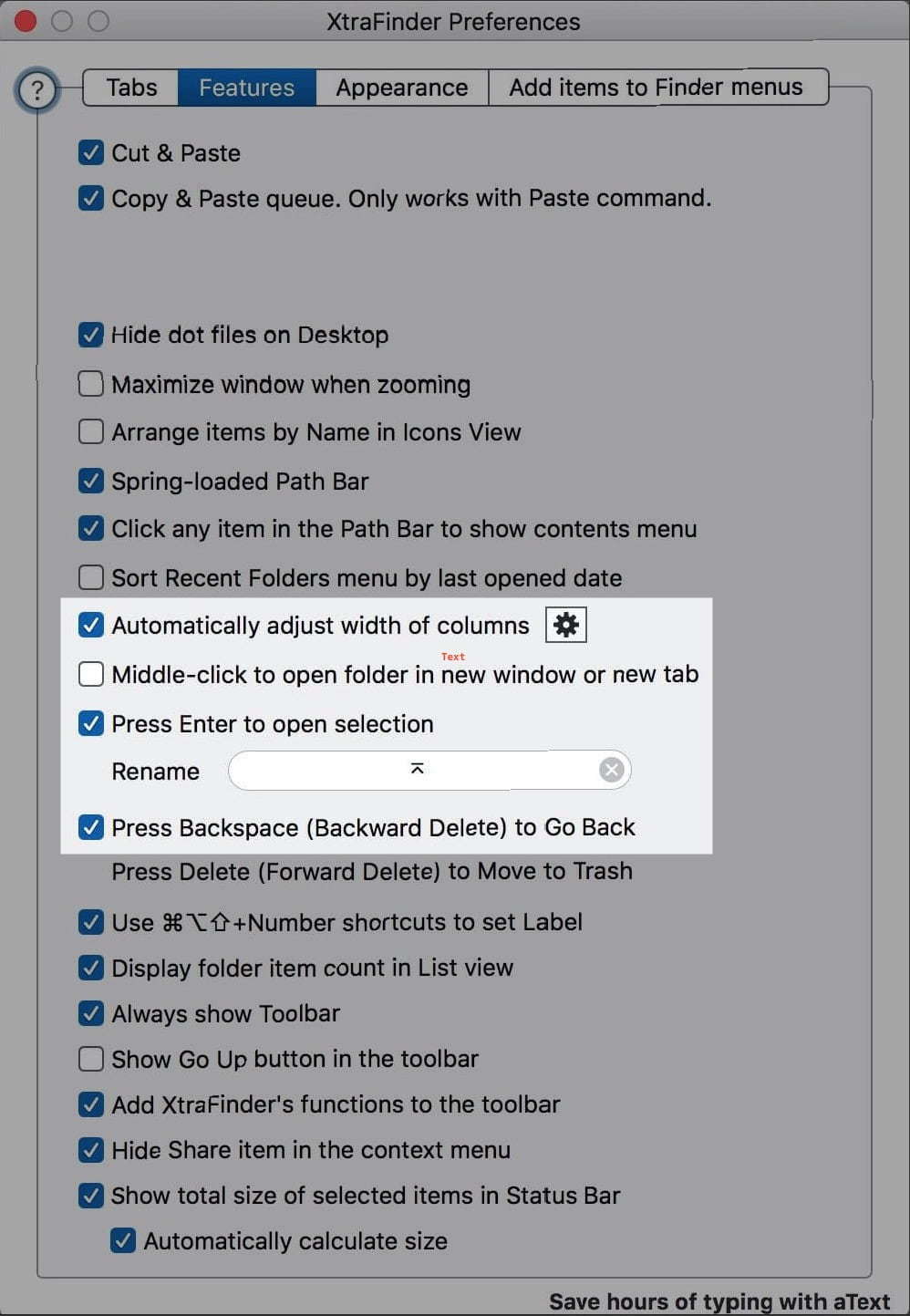The height and width of the screenshot is (1316, 910).
Task: Check Middle-click to open folder option
Action: [91, 674]
